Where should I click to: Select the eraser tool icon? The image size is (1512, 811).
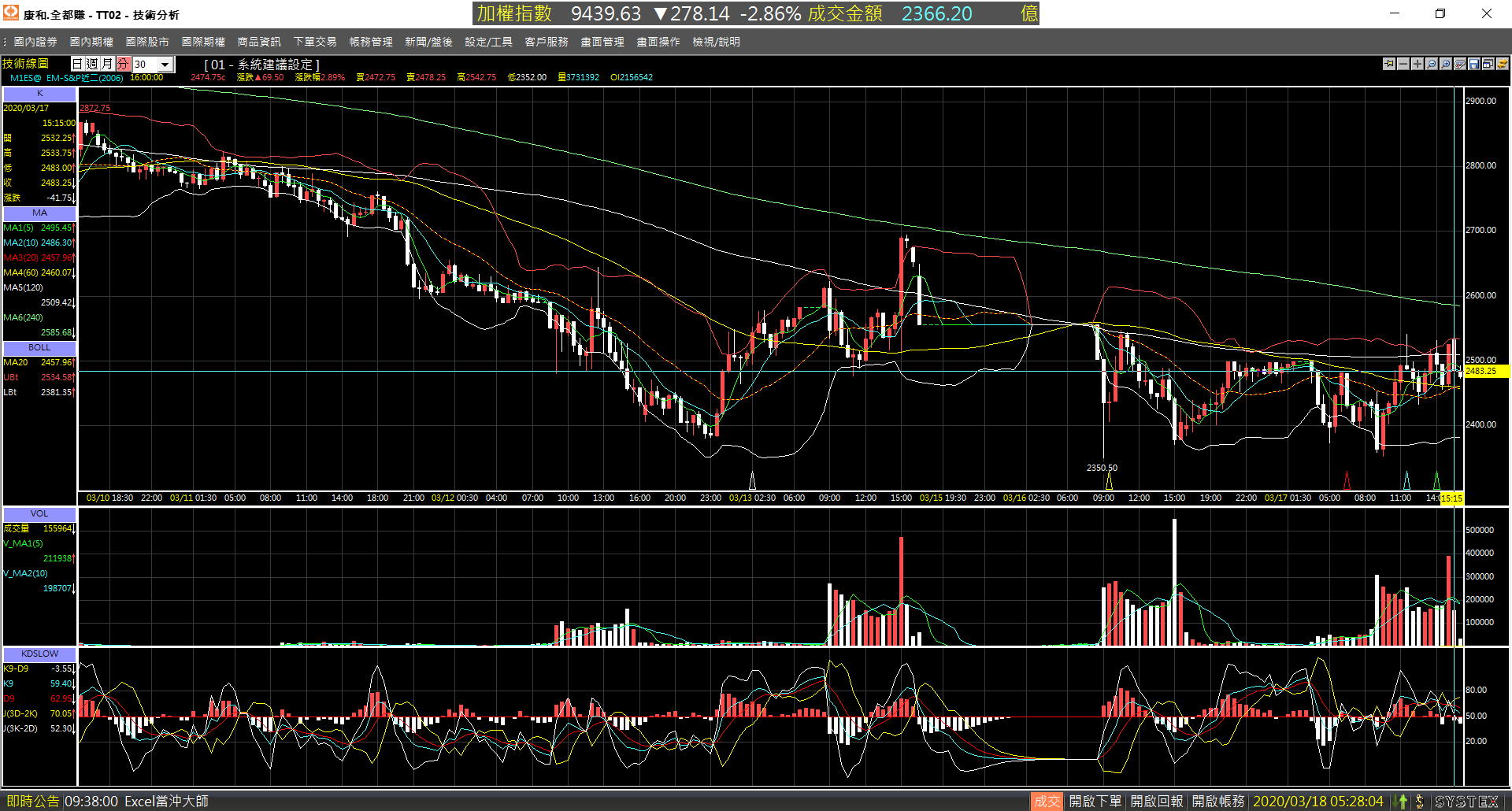(1460, 64)
